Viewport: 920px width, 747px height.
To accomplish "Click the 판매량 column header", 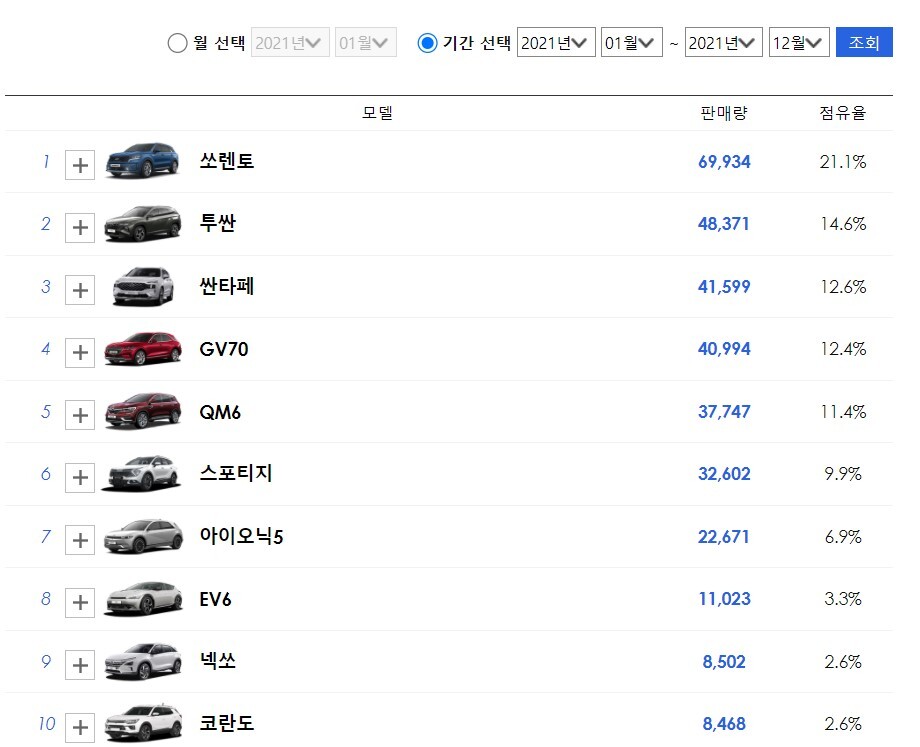I will point(724,113).
